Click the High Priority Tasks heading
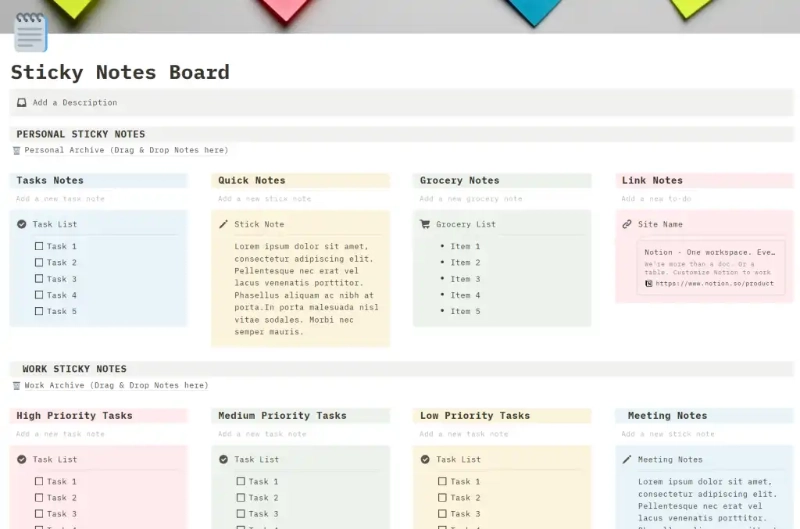Viewport: 800px width, 529px height. tap(74, 416)
